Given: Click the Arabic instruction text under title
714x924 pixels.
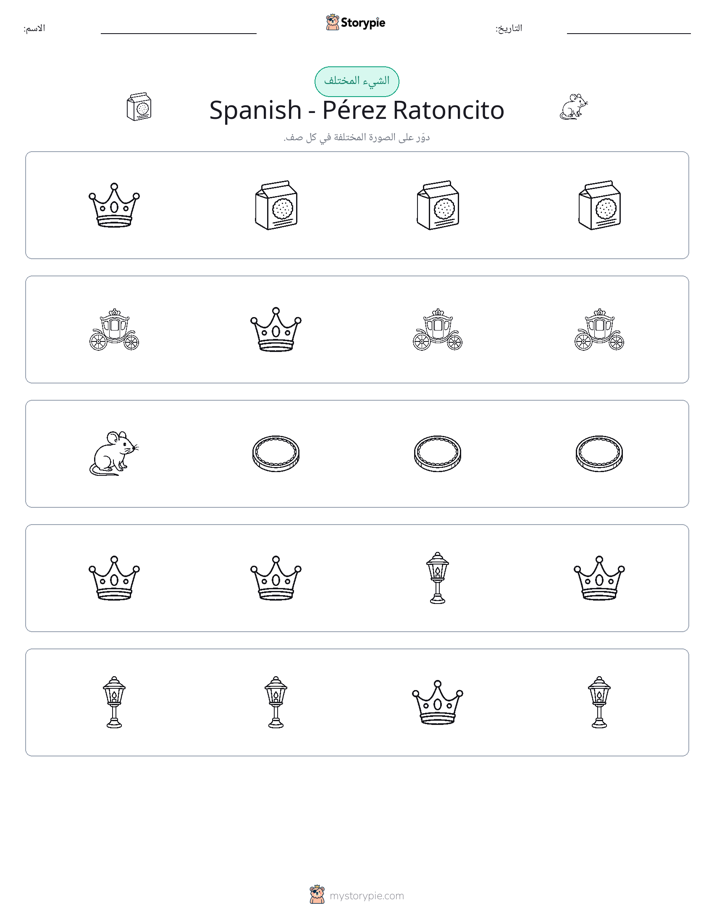Looking at the screenshot, I should (356, 137).
